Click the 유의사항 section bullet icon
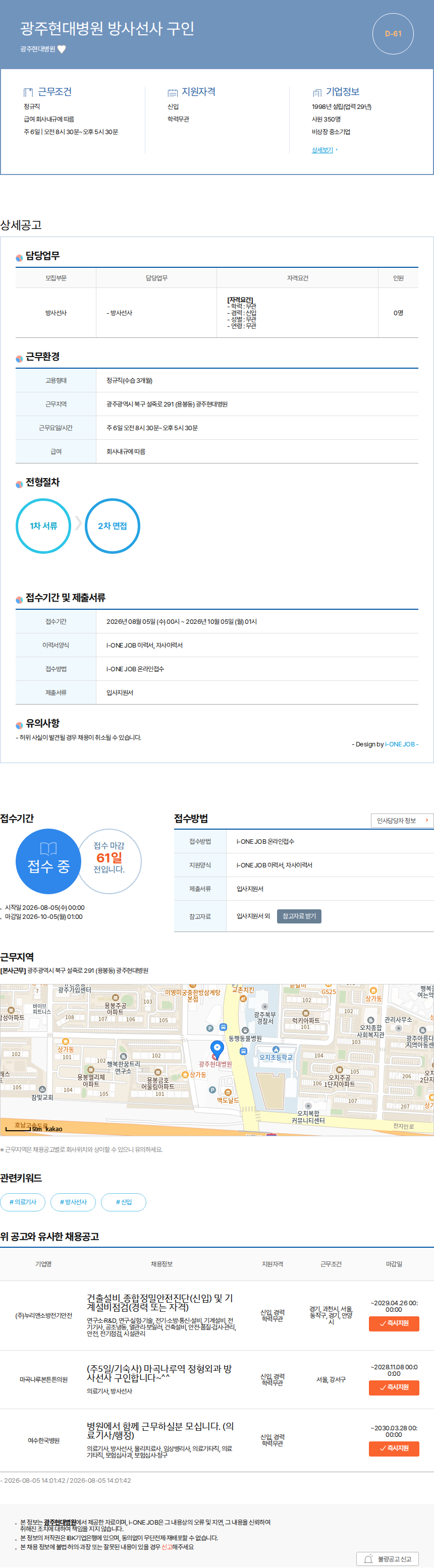The image size is (434, 1568). (20, 725)
